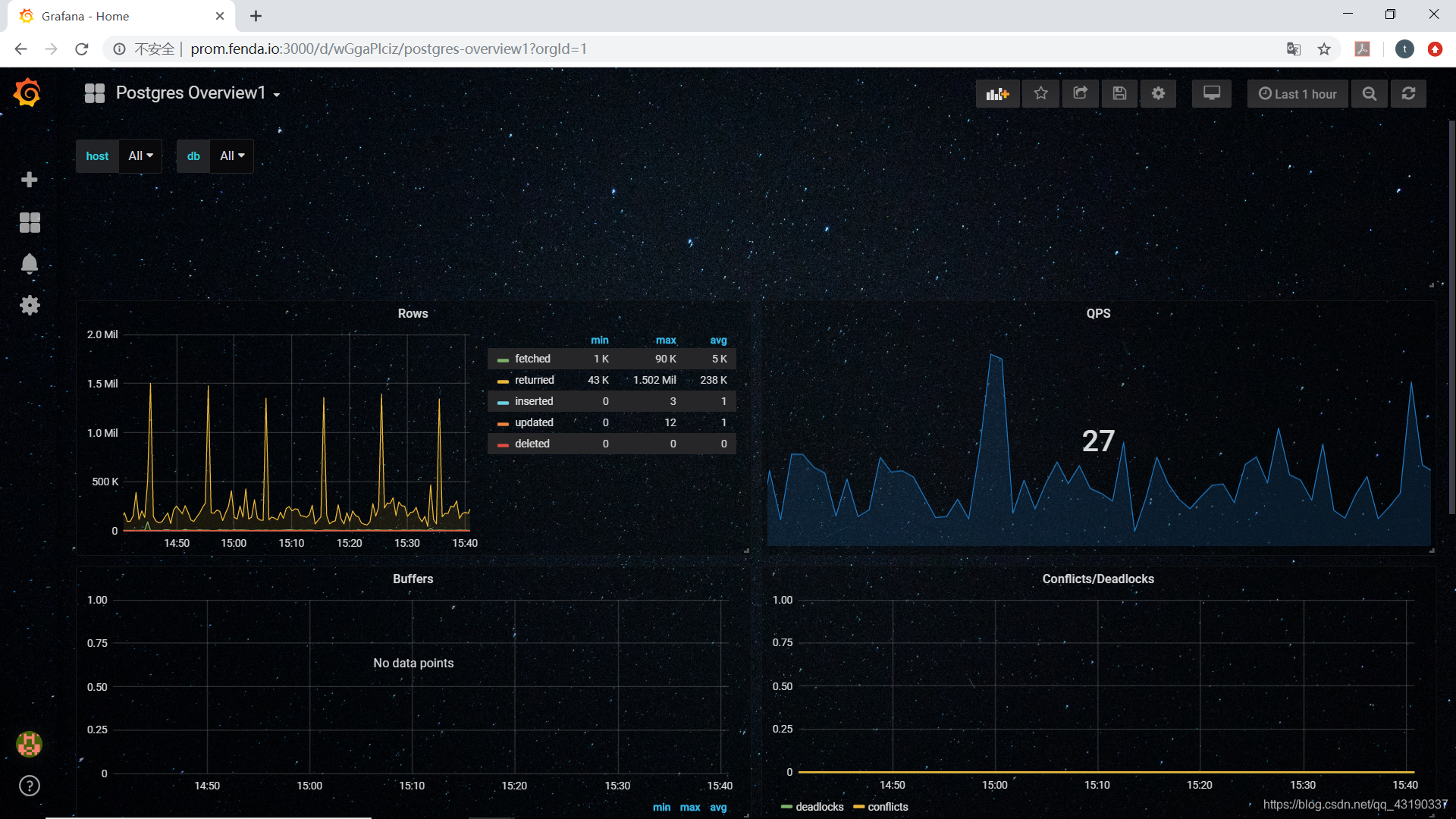
Task: Open the PDF extension icon
Action: [x=1363, y=49]
